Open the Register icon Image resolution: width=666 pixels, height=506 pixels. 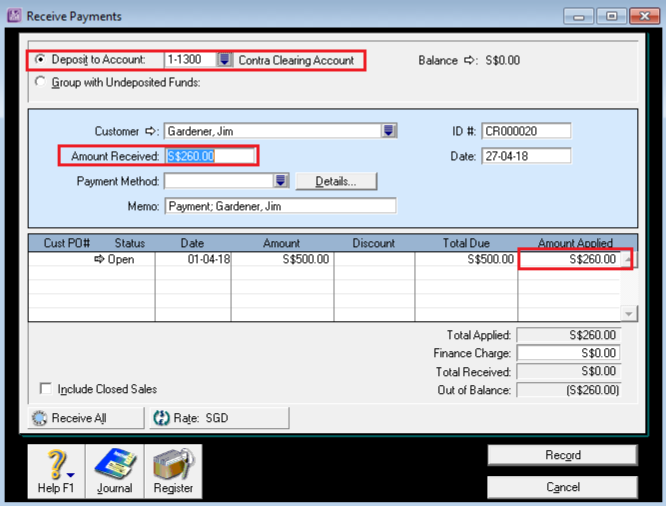173,471
